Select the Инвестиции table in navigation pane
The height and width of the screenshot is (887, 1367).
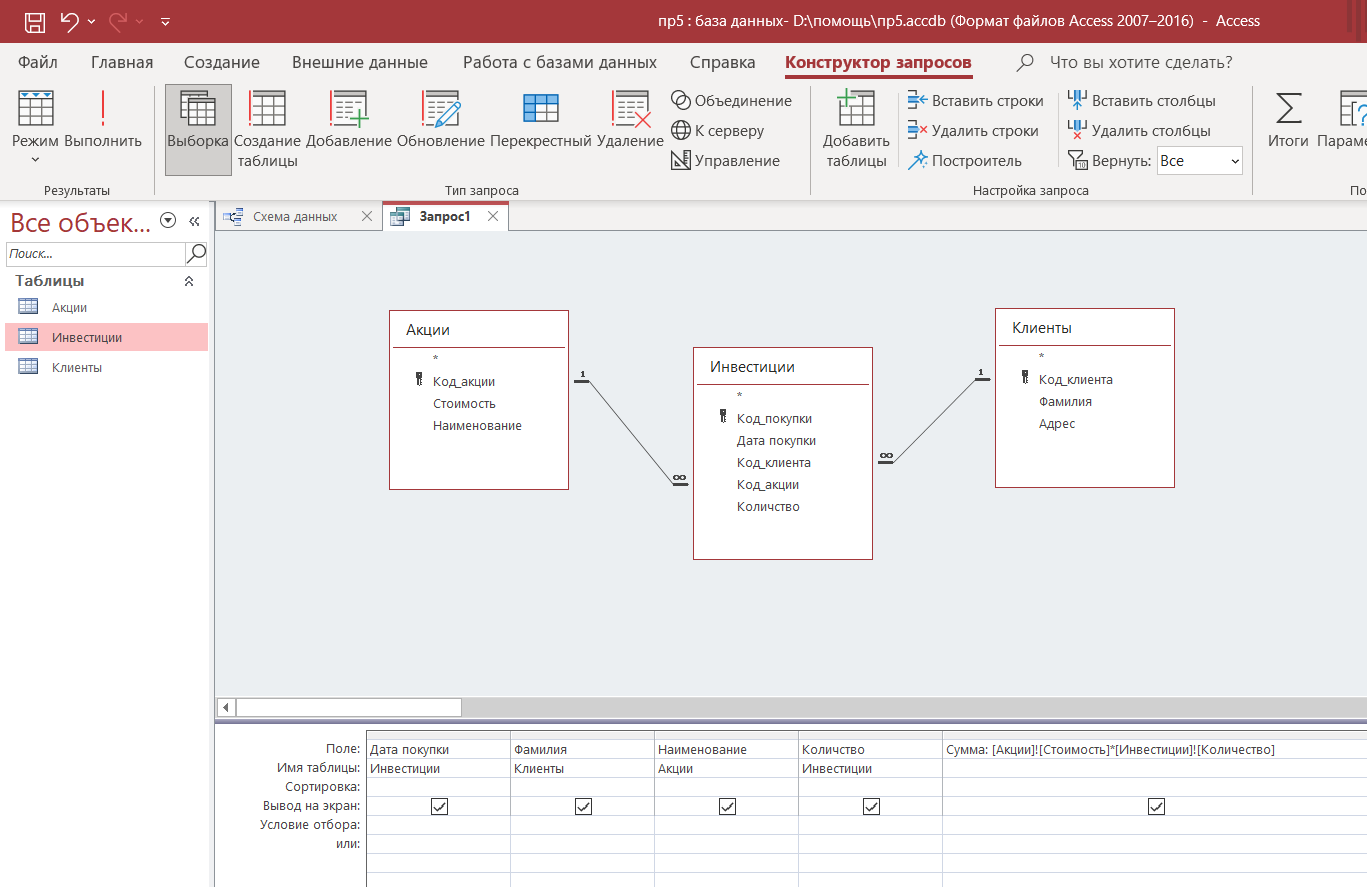pos(107,338)
